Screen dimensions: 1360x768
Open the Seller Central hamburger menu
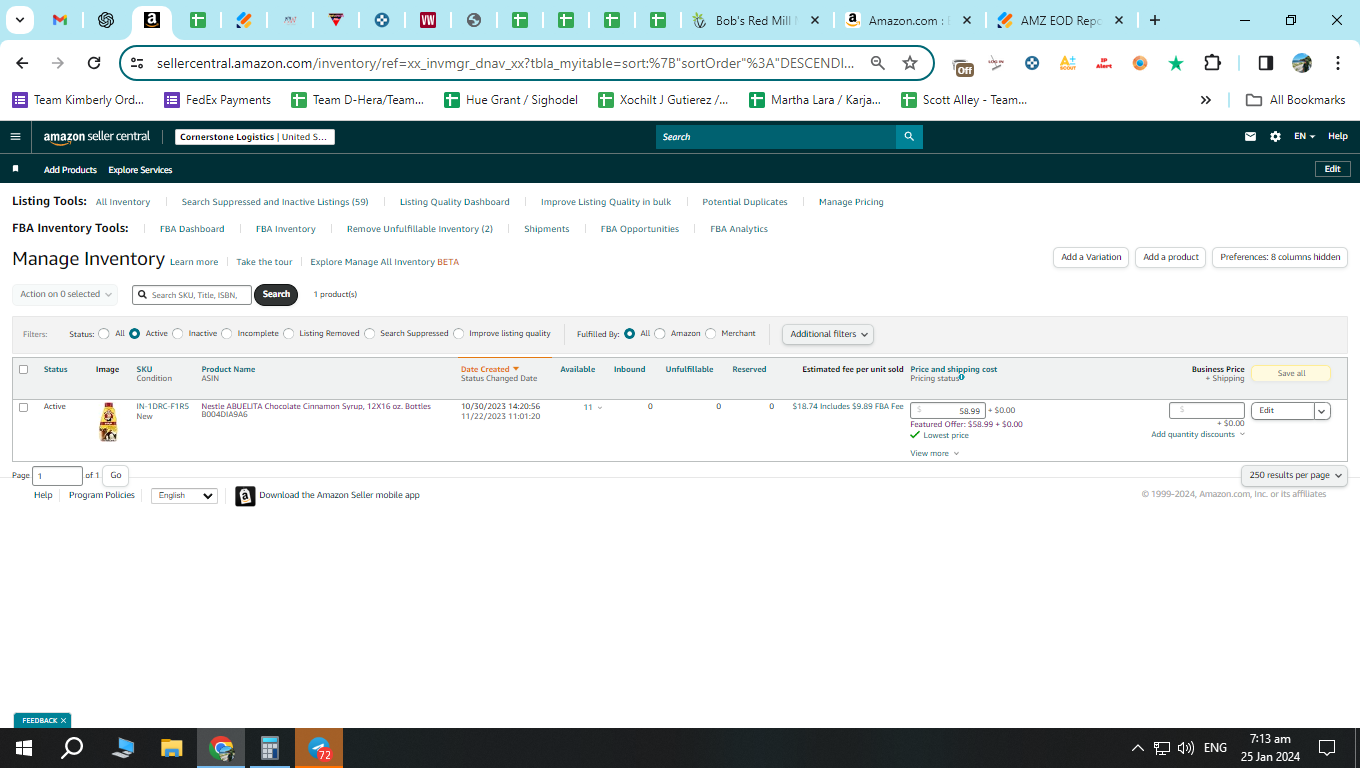point(15,137)
